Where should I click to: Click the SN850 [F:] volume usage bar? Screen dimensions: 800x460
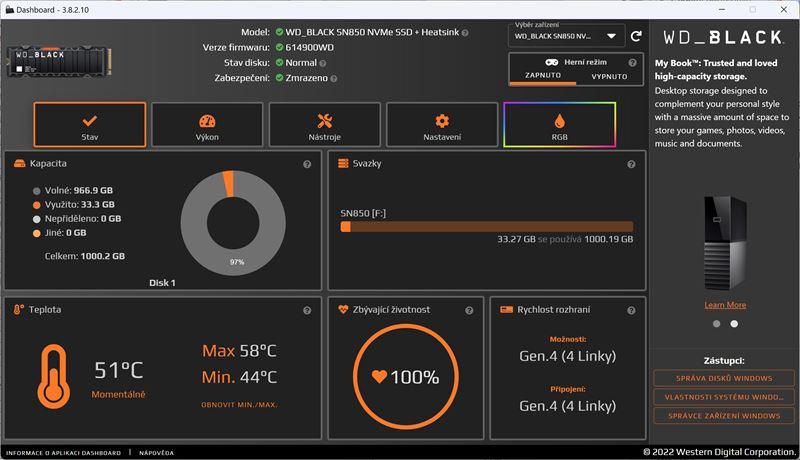click(x=487, y=227)
